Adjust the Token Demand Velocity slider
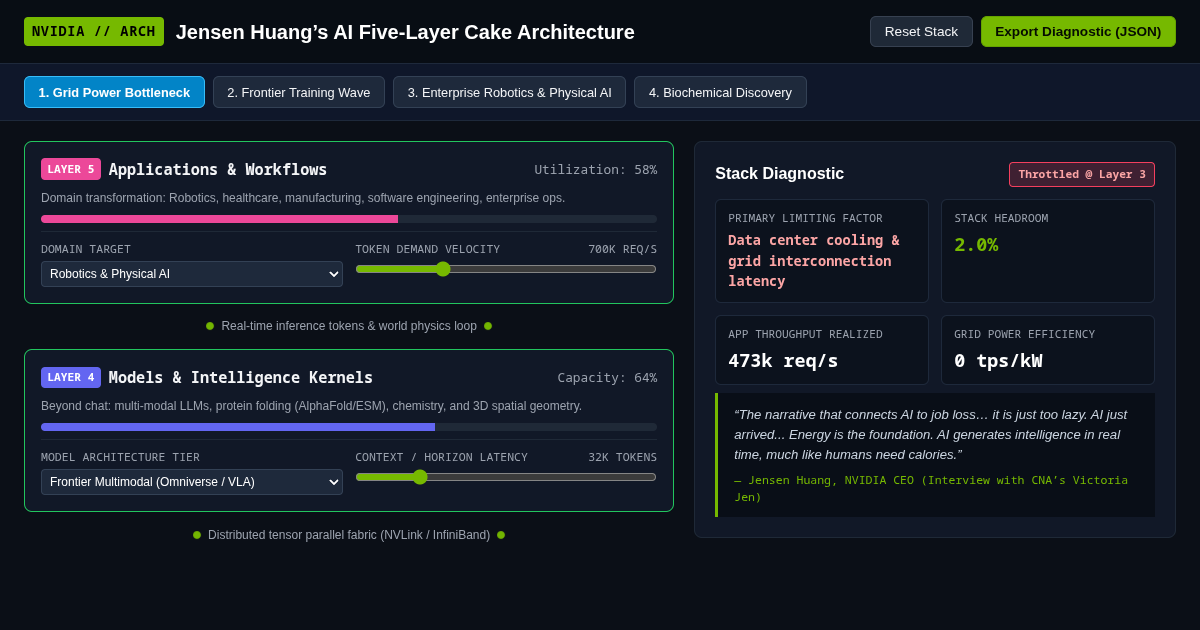 point(506,269)
